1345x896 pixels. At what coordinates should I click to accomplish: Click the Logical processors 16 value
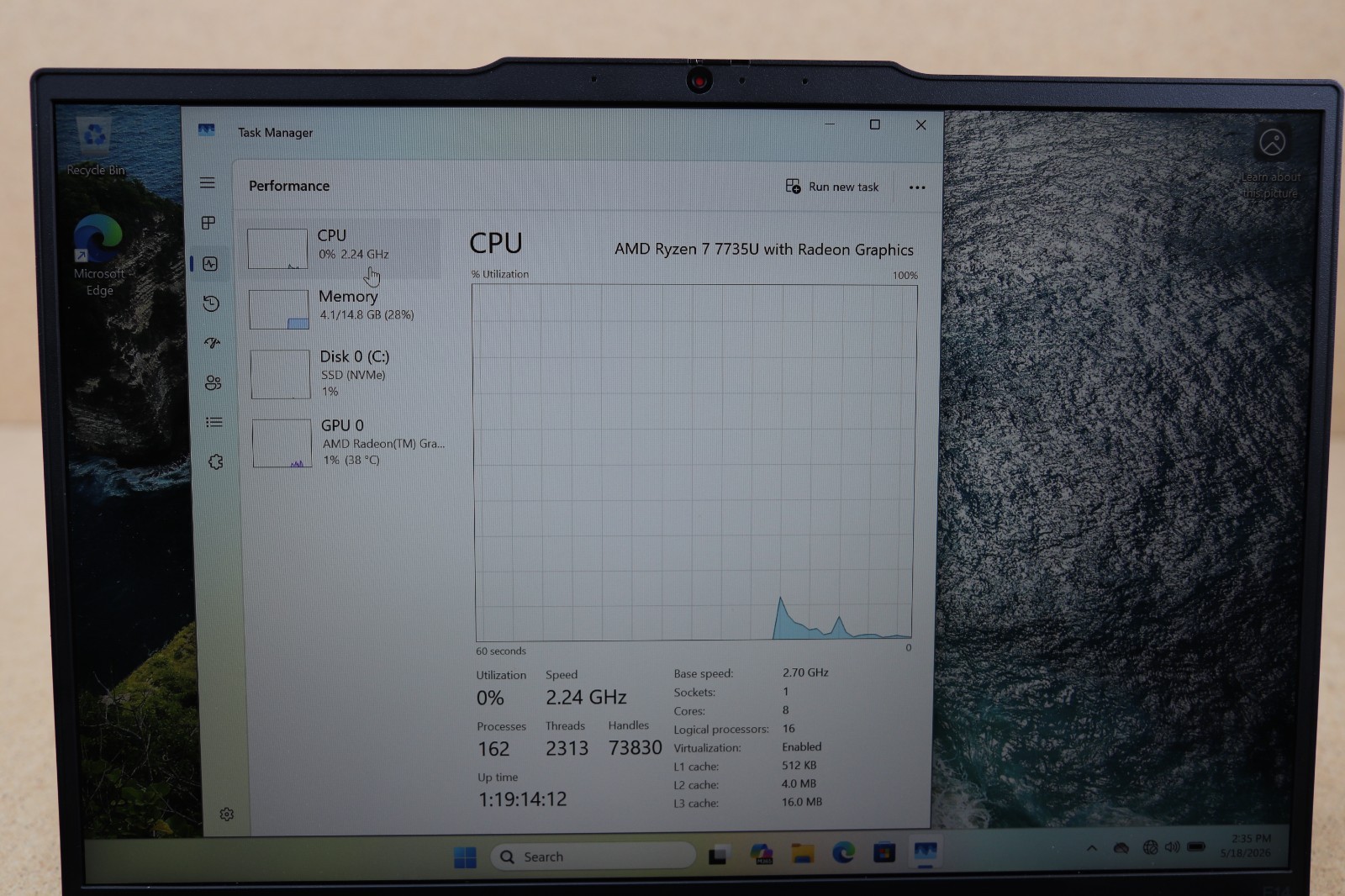point(789,729)
